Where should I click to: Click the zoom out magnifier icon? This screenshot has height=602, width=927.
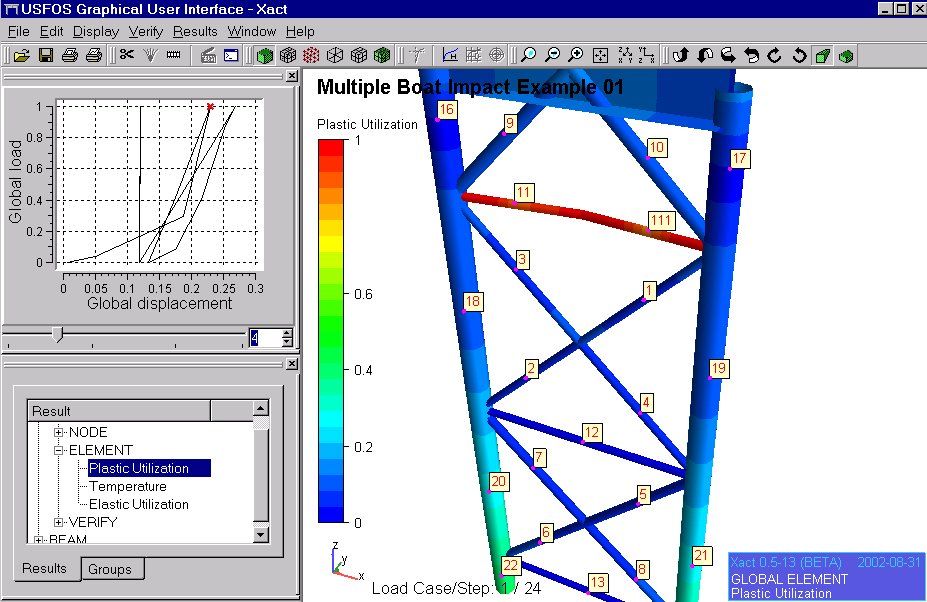coord(552,55)
